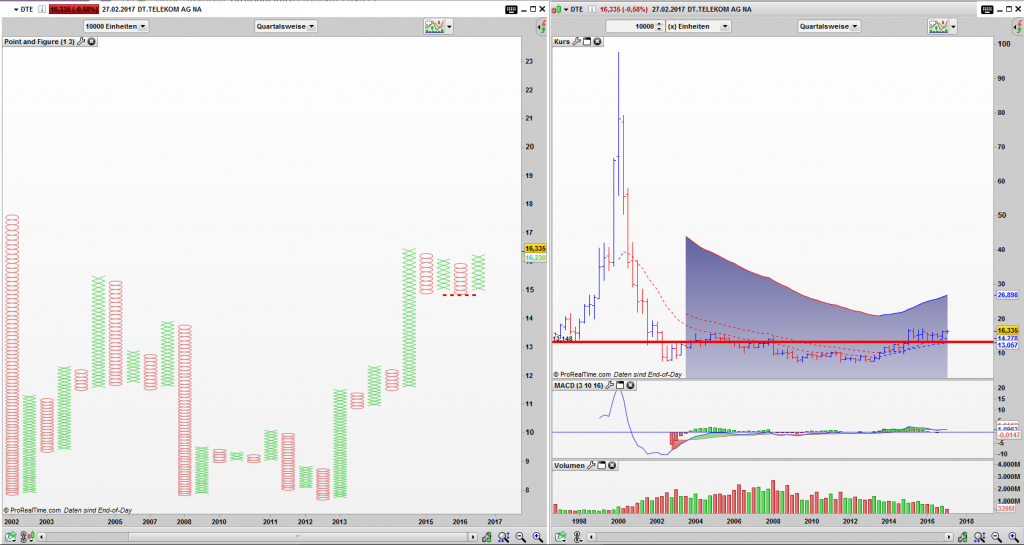Click the info icon beside DTE, right chart
Image resolution: width=1024 pixels, height=545 pixels.
592,9
